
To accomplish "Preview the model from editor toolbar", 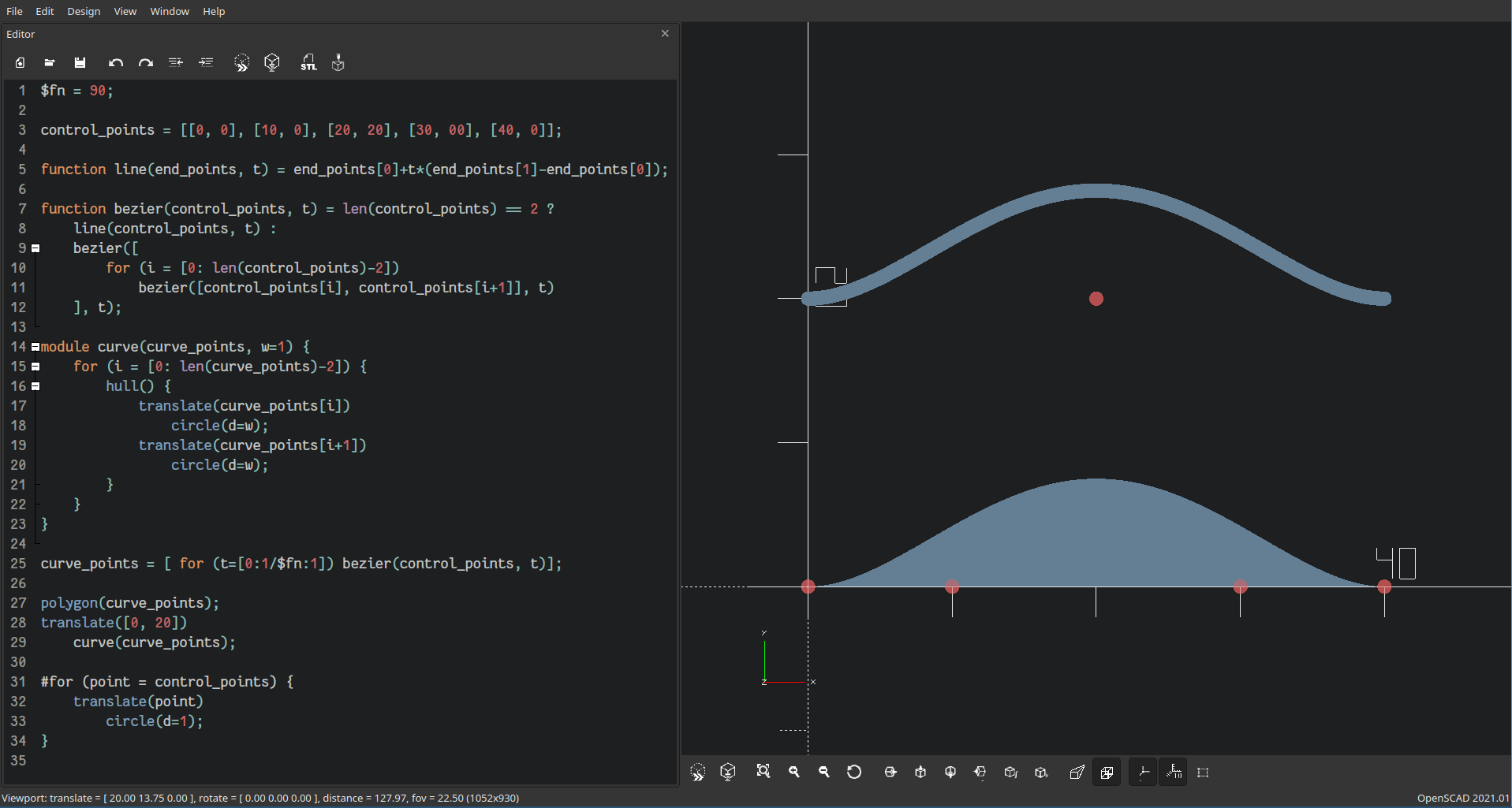I will 242,63.
